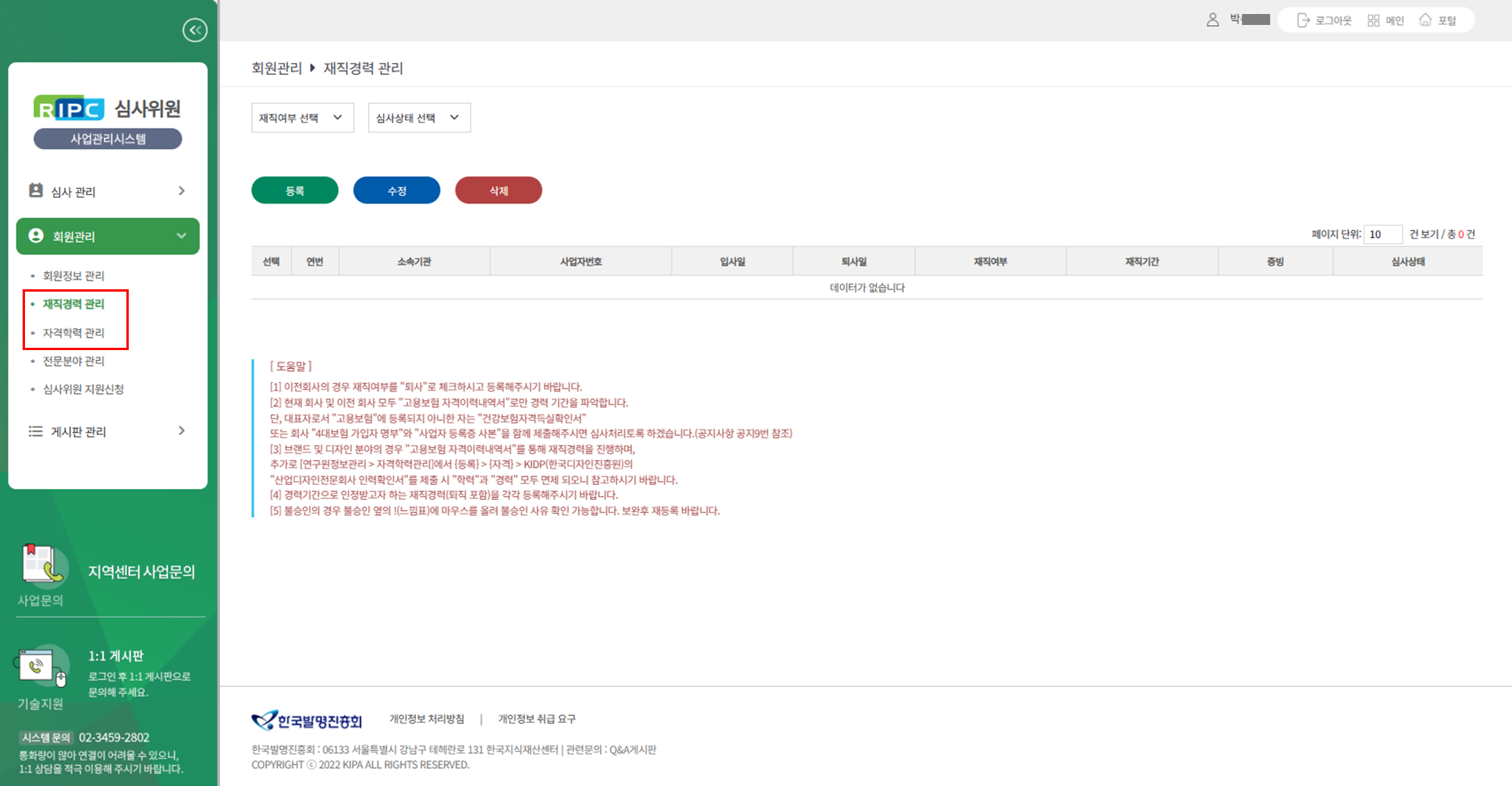Expand the 심사 관리 menu
The height and width of the screenshot is (786, 1512).
108,191
